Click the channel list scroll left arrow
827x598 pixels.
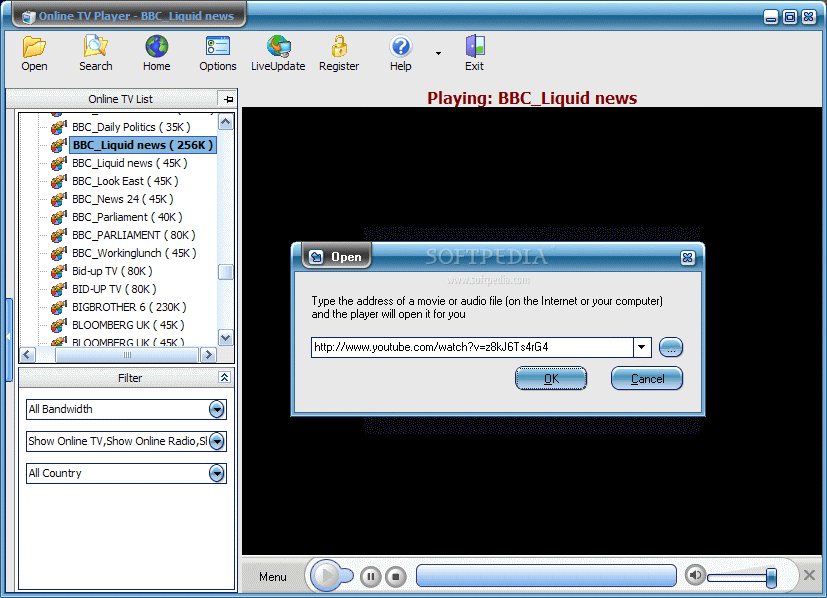(x=28, y=355)
